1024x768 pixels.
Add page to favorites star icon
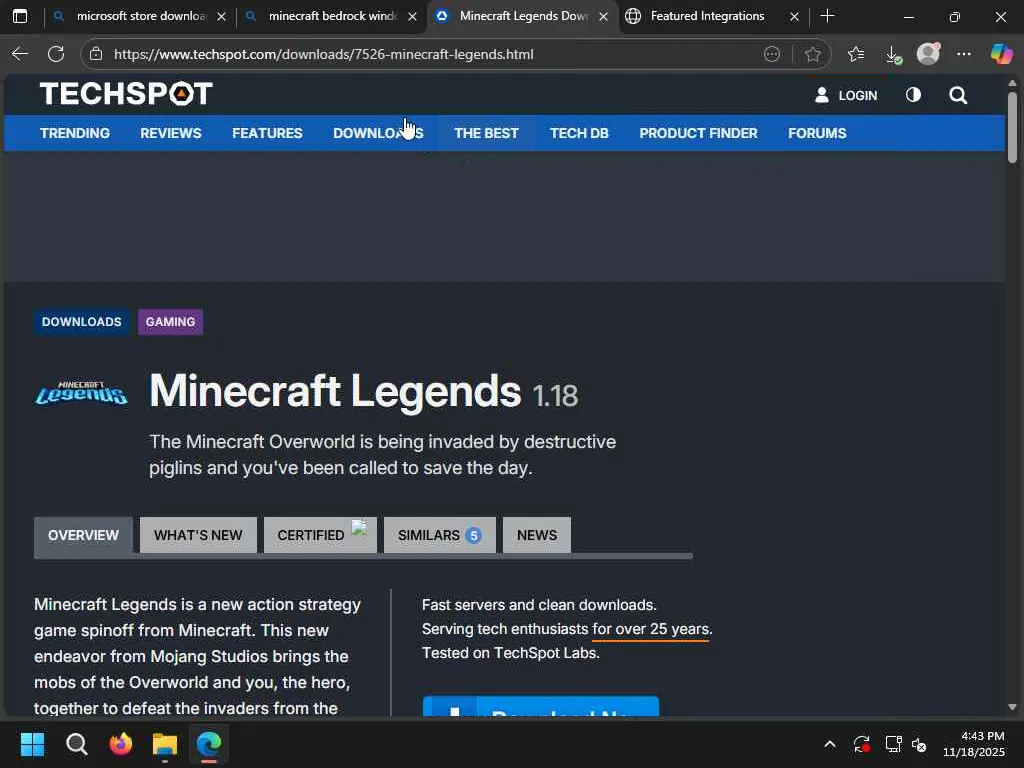point(812,54)
